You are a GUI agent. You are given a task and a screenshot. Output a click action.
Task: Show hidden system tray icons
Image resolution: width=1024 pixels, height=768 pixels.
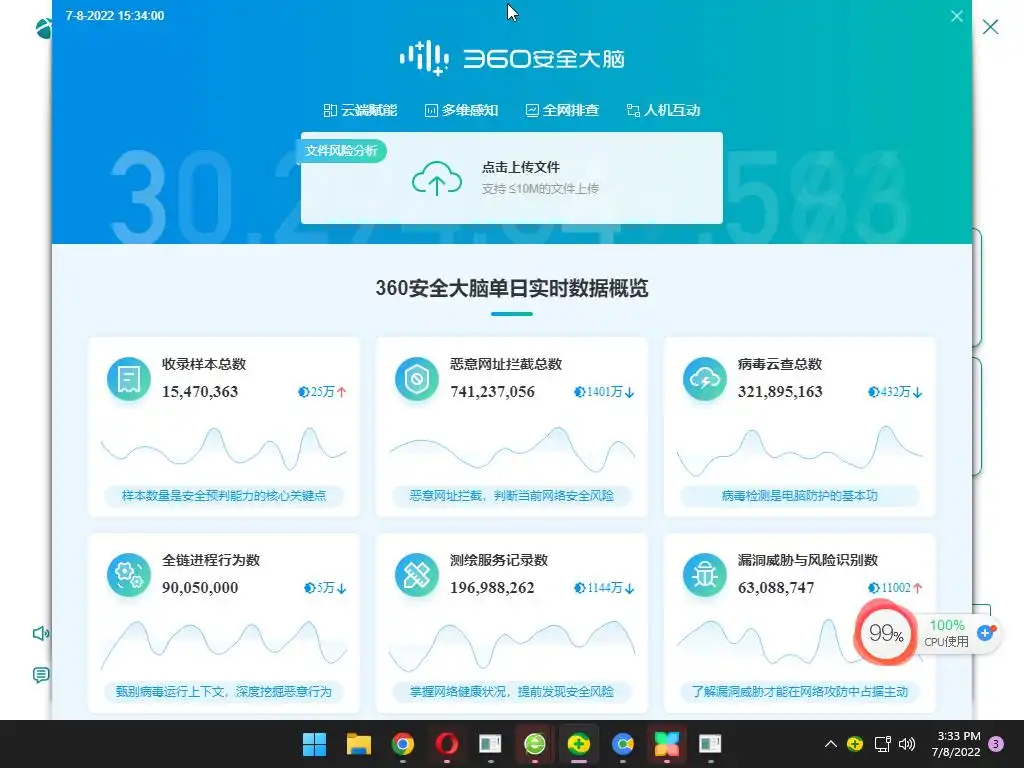(x=831, y=744)
